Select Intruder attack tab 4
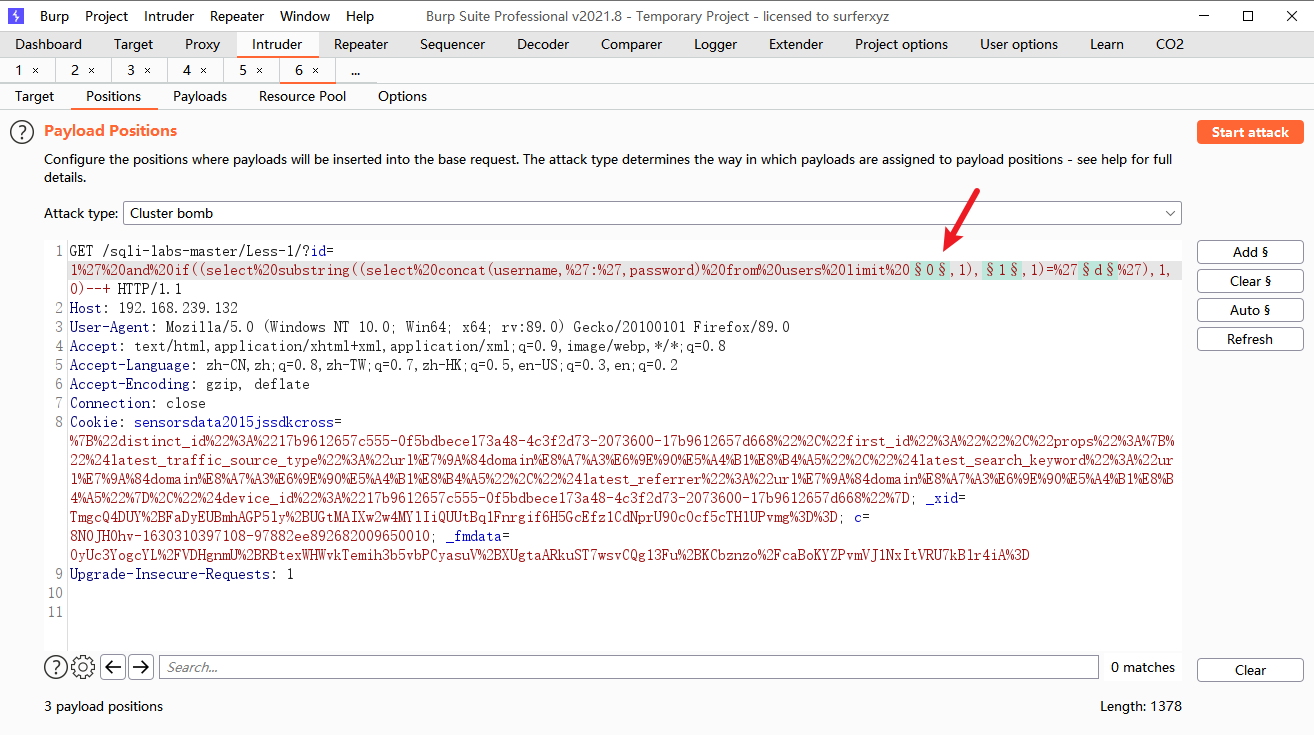The image size is (1314, 735). (x=187, y=70)
